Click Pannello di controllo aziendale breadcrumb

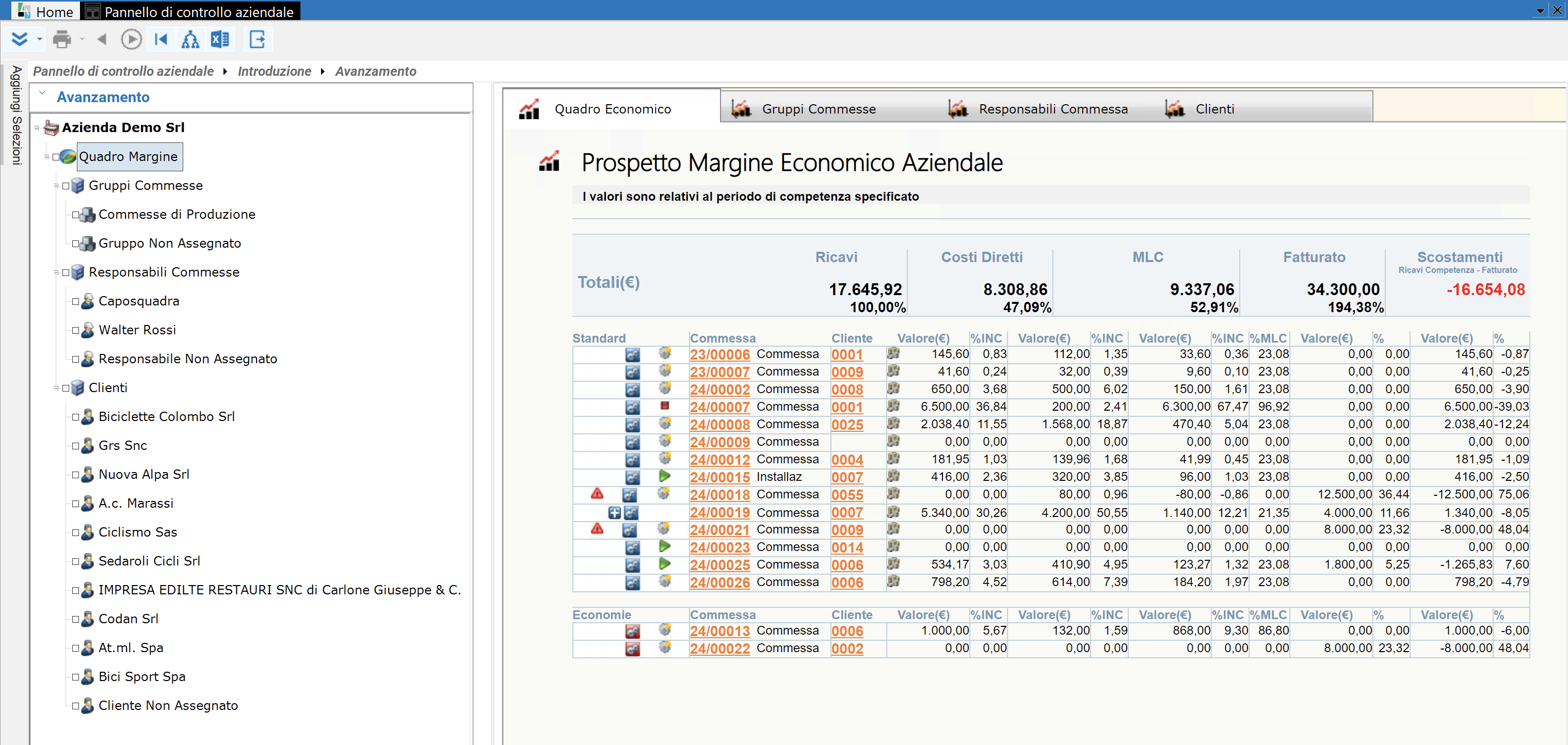pos(123,71)
